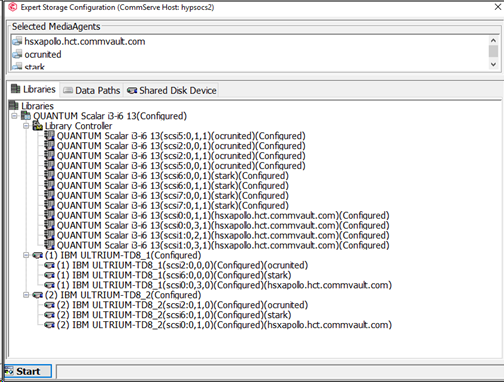Select the Libraries root tree label

tap(37, 106)
